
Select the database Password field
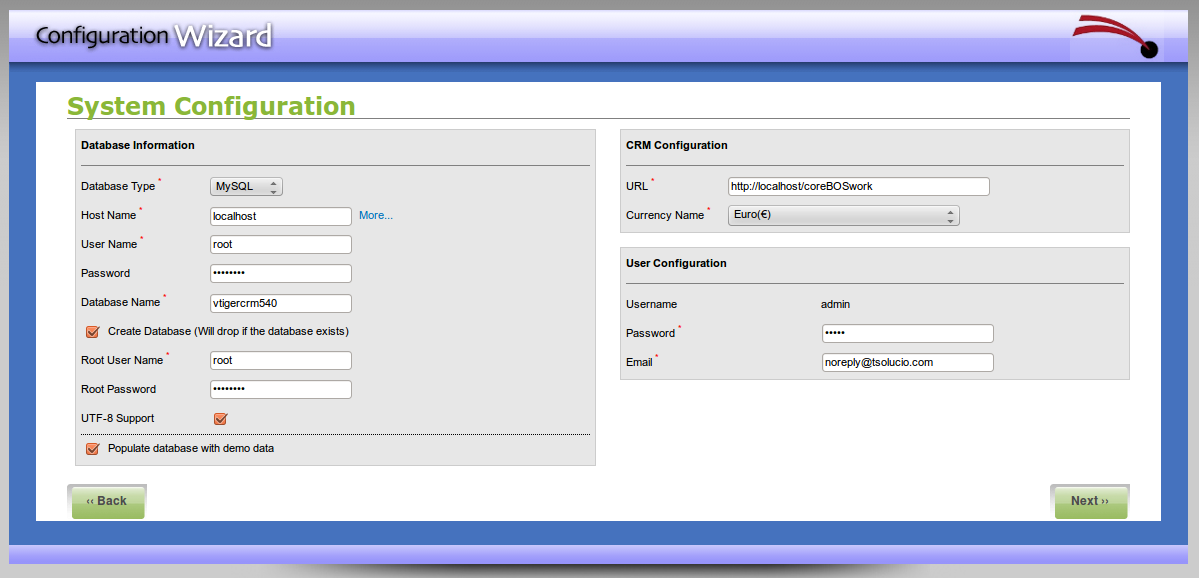[281, 274]
